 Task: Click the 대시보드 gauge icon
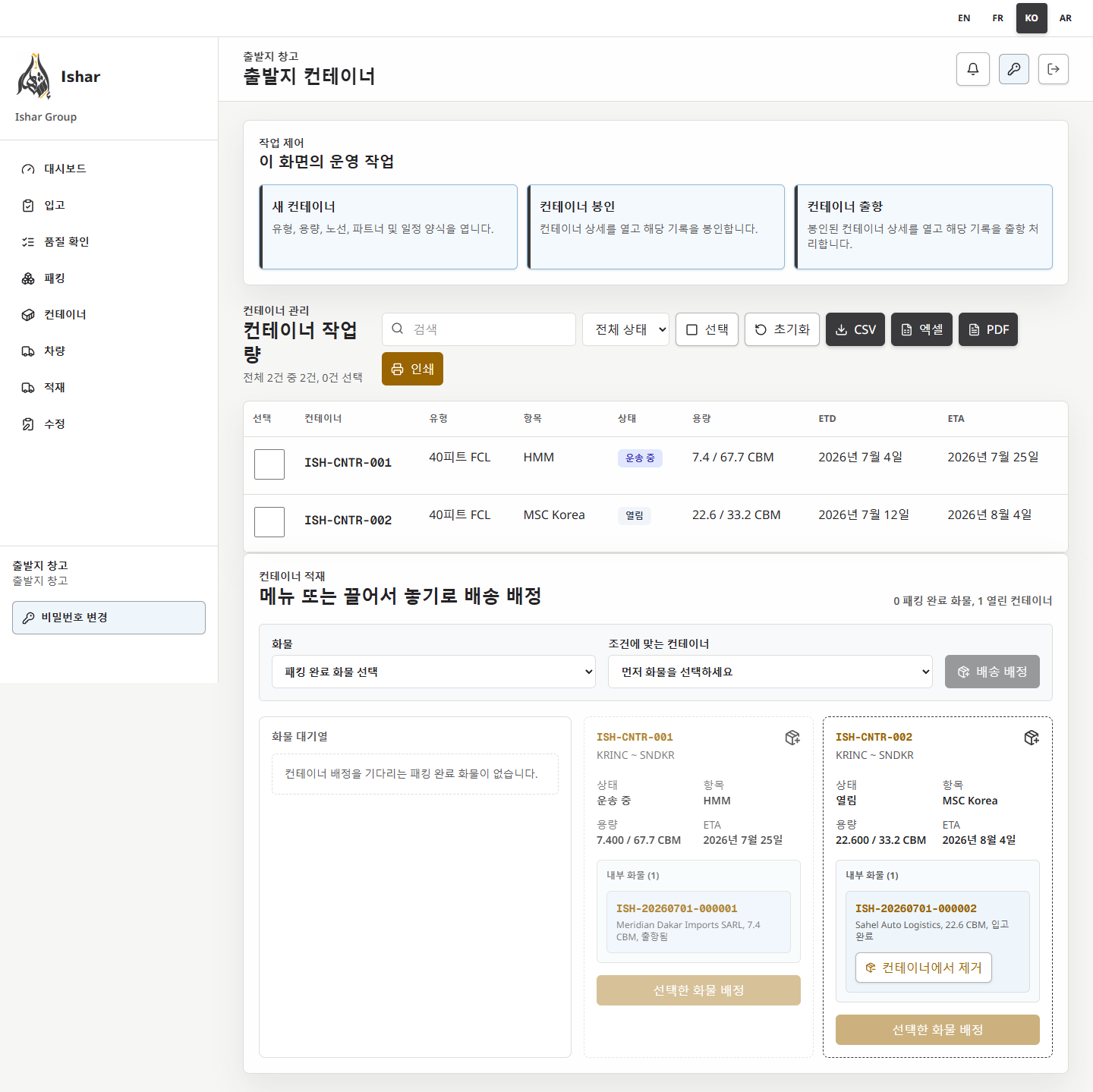(28, 169)
